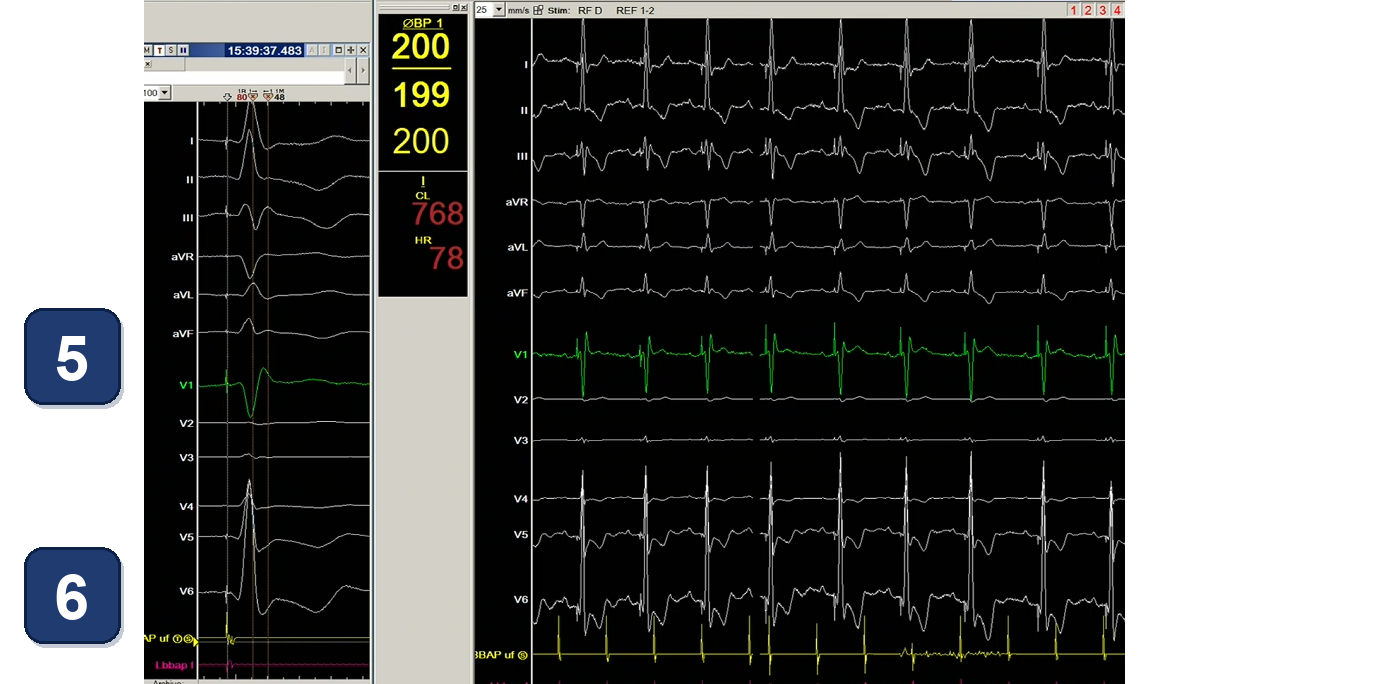Select the RF D stim channel
The height and width of the screenshot is (684, 1385).
coord(588,10)
